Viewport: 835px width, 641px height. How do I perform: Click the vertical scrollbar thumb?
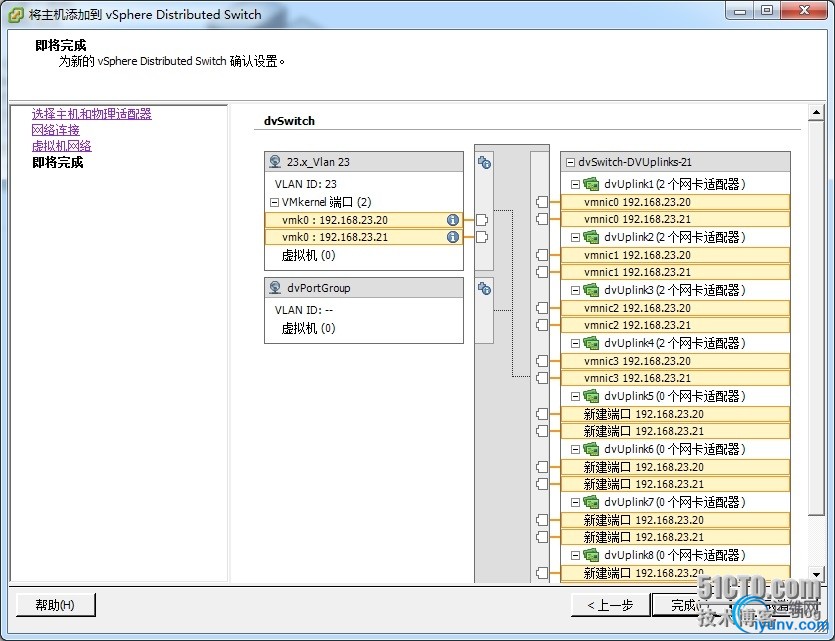tap(816, 318)
